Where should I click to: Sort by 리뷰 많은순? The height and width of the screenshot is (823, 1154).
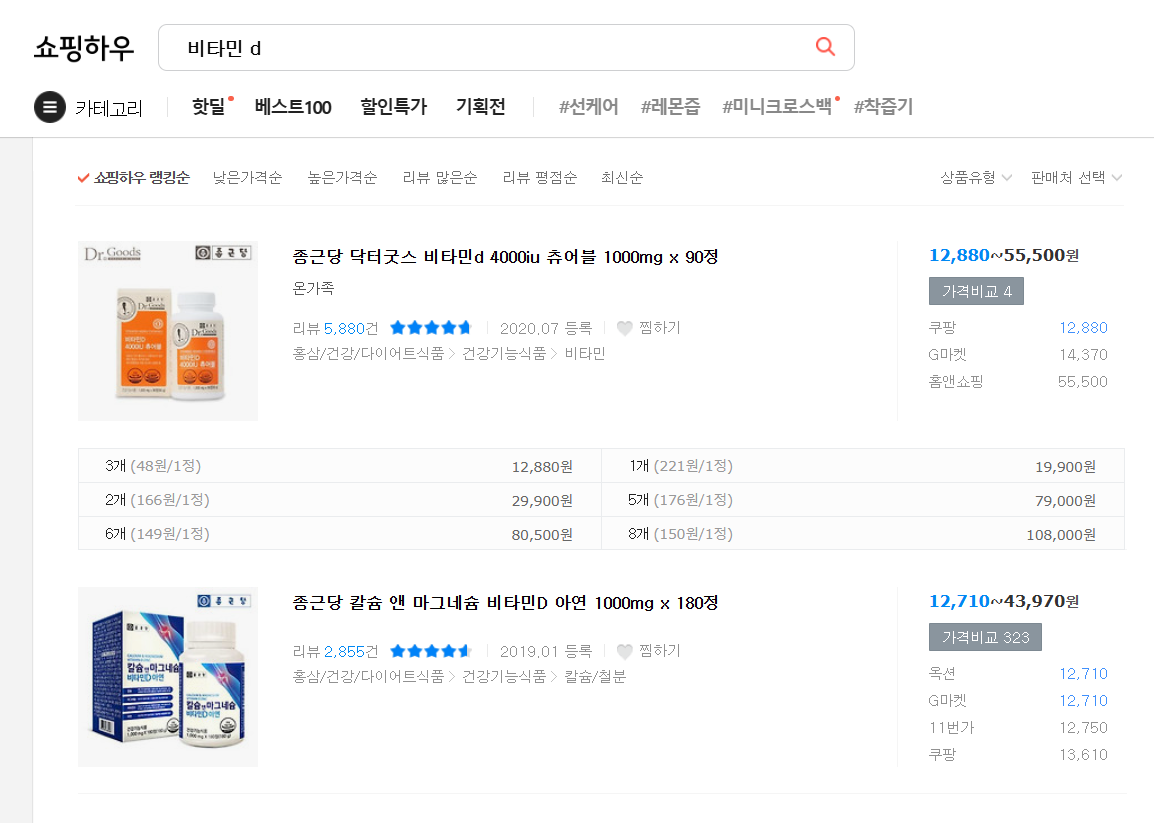click(439, 177)
